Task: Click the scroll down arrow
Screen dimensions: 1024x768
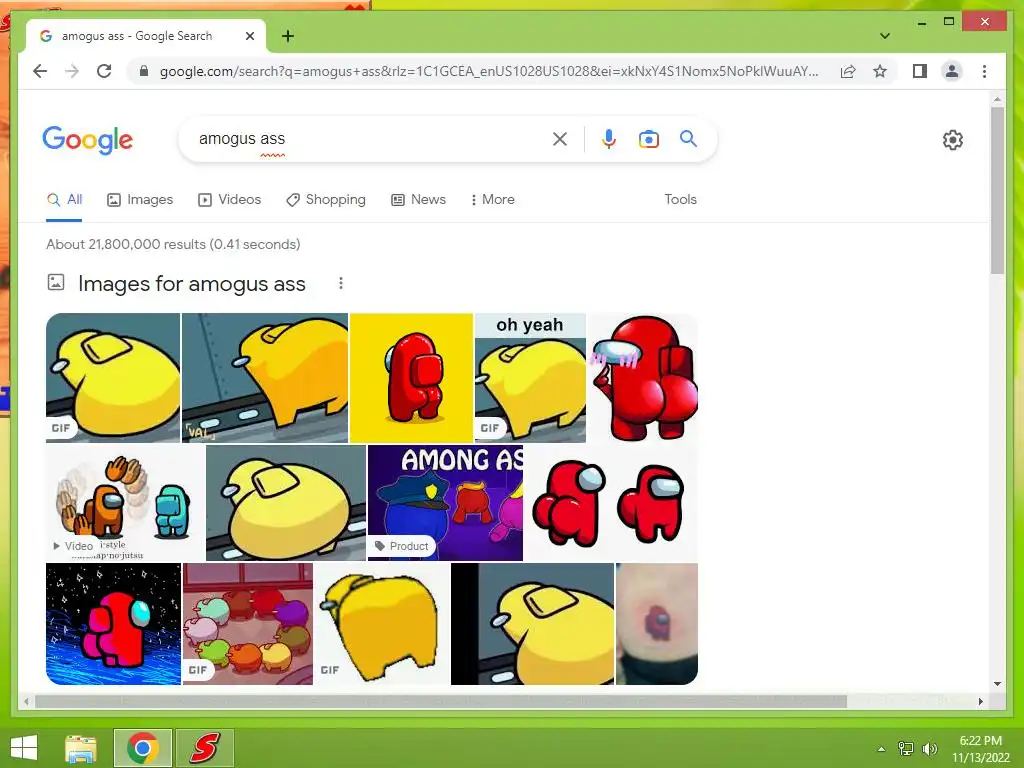Action: [x=997, y=684]
